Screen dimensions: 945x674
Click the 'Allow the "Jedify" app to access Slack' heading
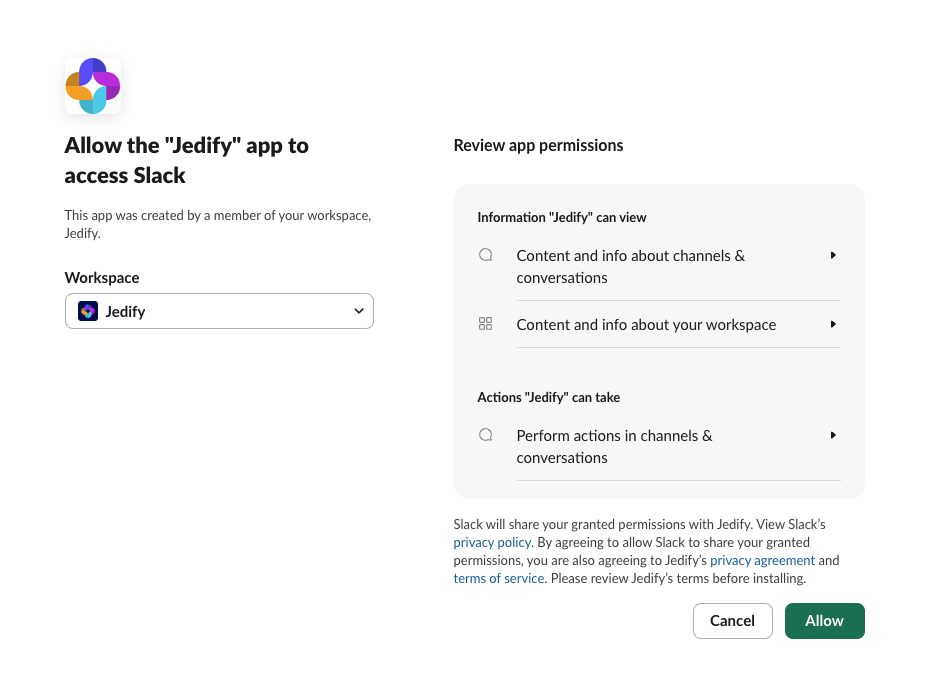(x=187, y=160)
